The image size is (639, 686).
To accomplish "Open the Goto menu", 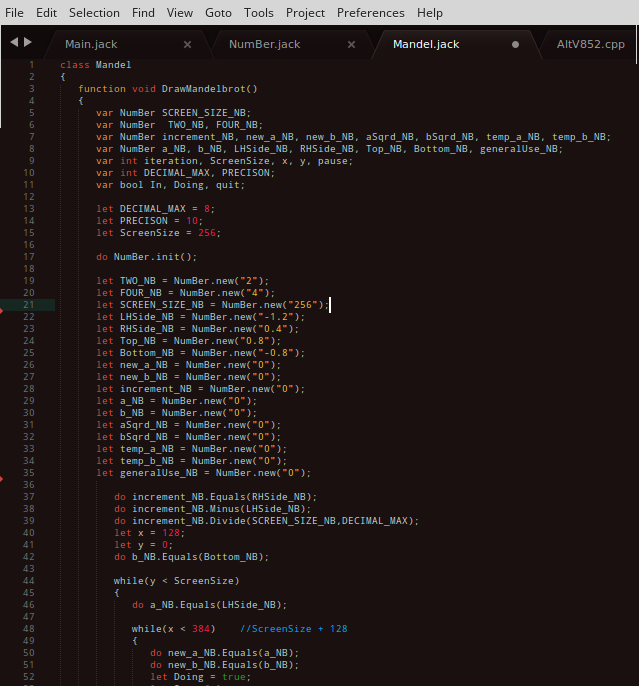I will click(x=219, y=13).
